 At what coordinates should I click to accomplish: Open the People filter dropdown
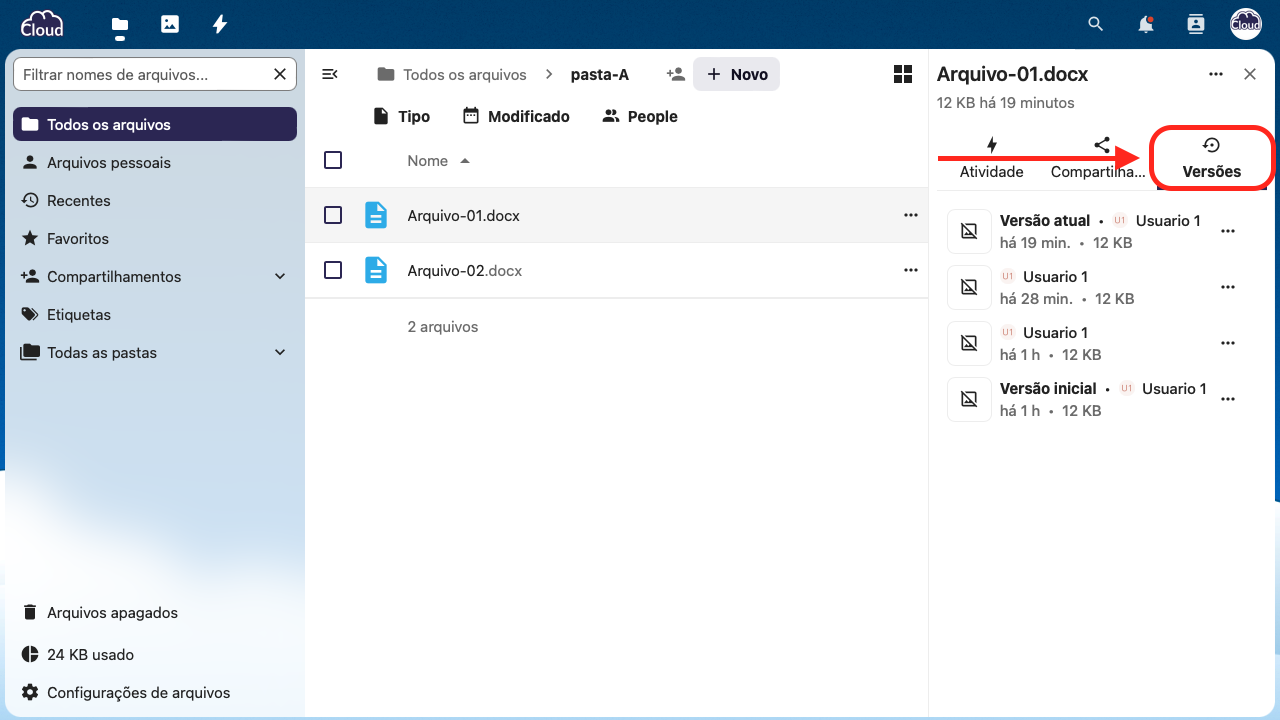640,116
